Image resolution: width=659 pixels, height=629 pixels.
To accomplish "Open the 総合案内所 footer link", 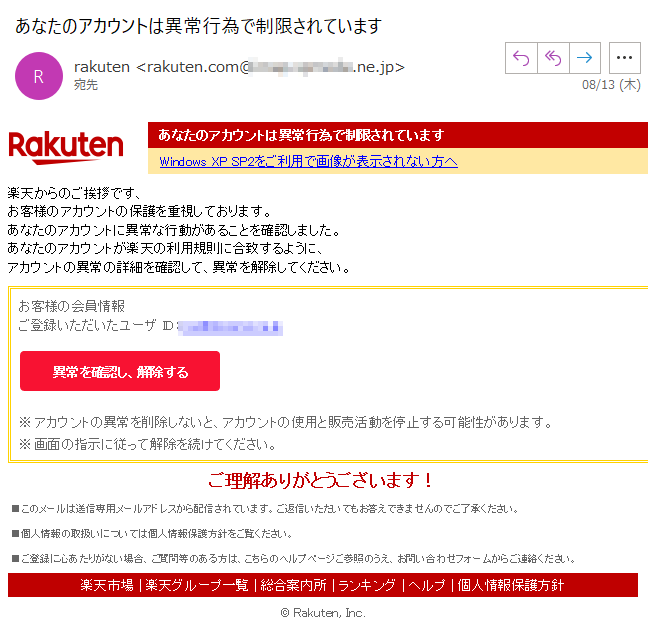I will (x=293, y=585).
